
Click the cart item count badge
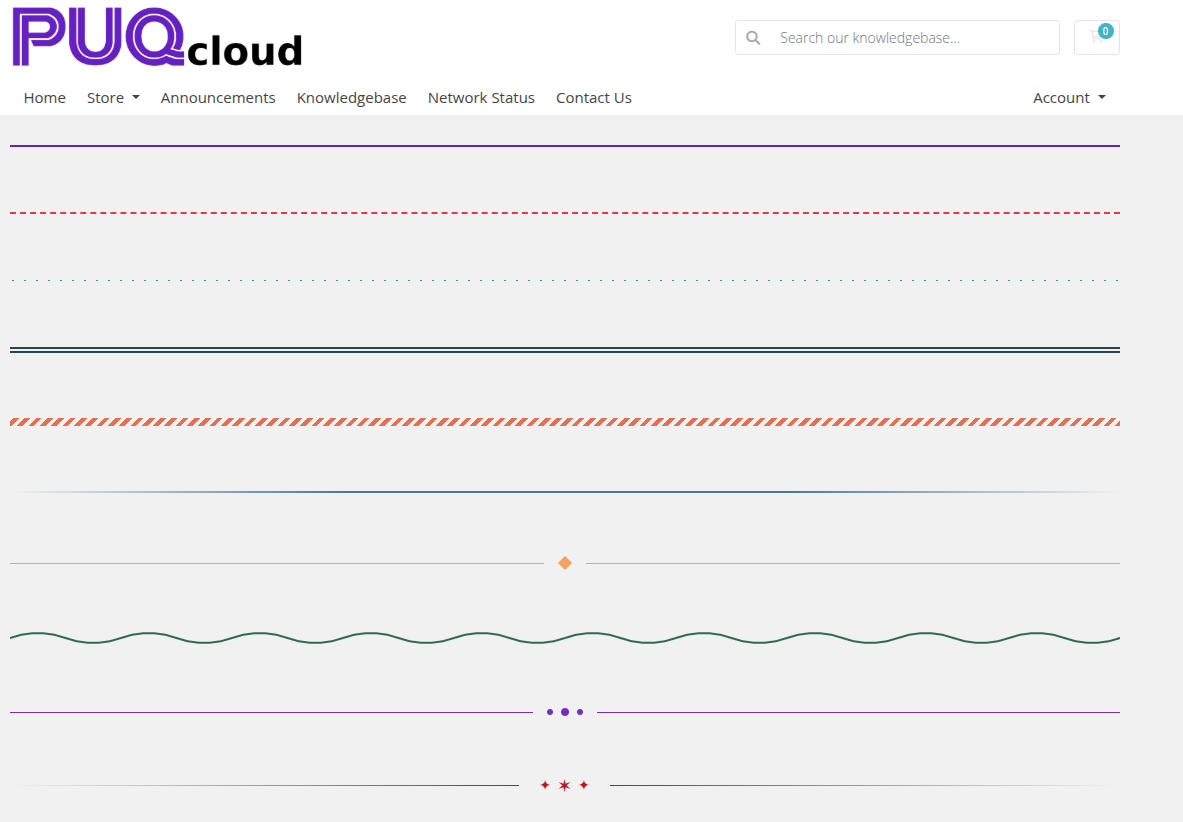coord(1104,30)
